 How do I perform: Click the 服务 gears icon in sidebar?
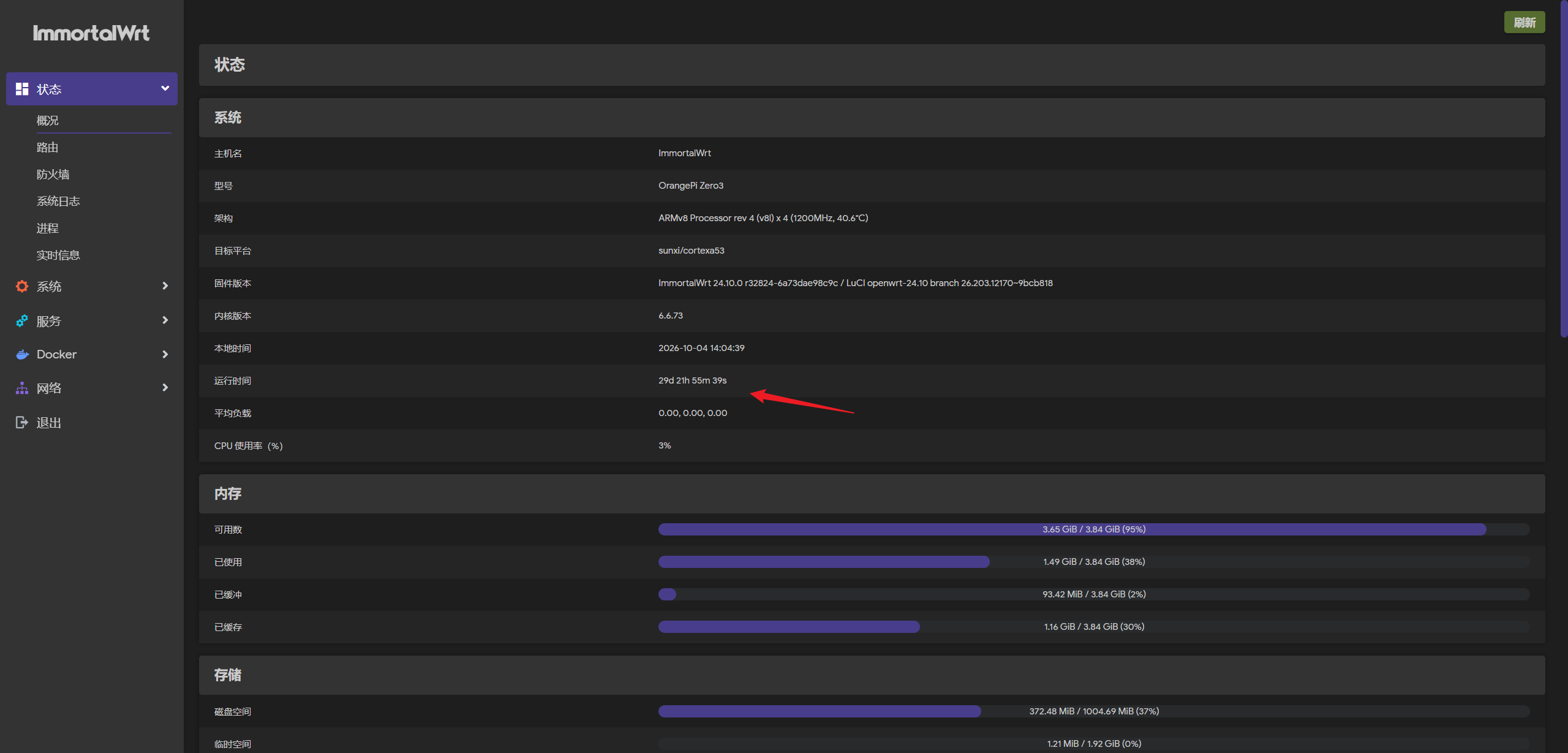pyautogui.click(x=22, y=320)
